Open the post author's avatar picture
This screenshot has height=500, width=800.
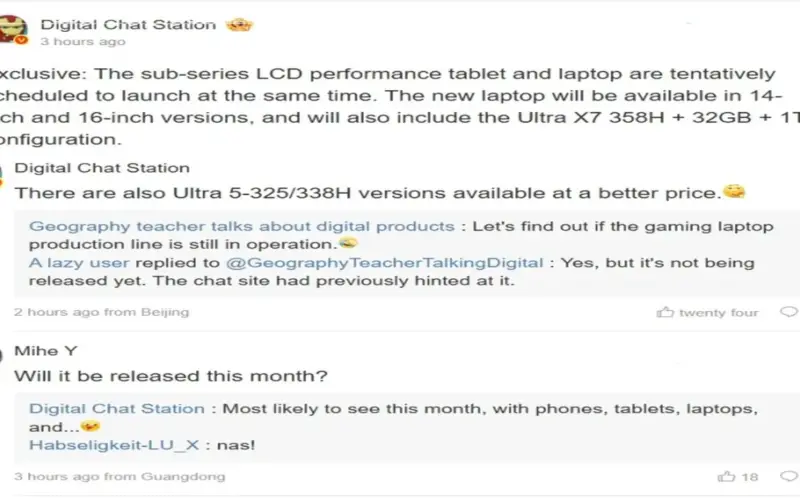pos(12,28)
